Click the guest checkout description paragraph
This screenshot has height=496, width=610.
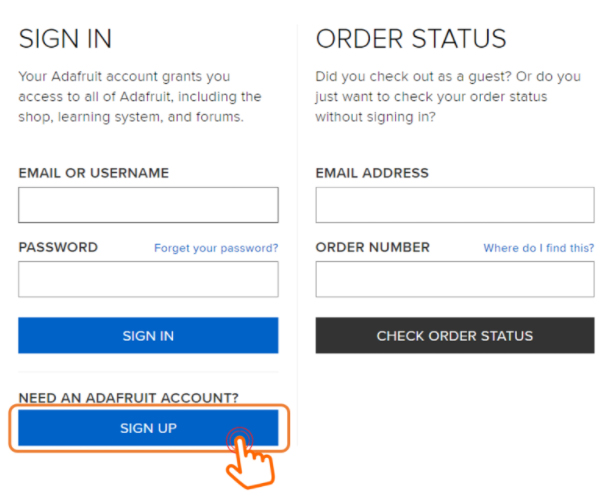tap(448, 96)
